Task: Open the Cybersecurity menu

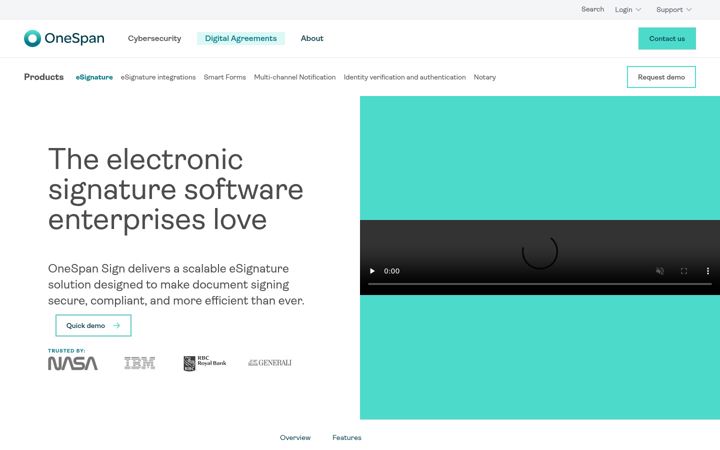Action: pyautogui.click(x=154, y=39)
